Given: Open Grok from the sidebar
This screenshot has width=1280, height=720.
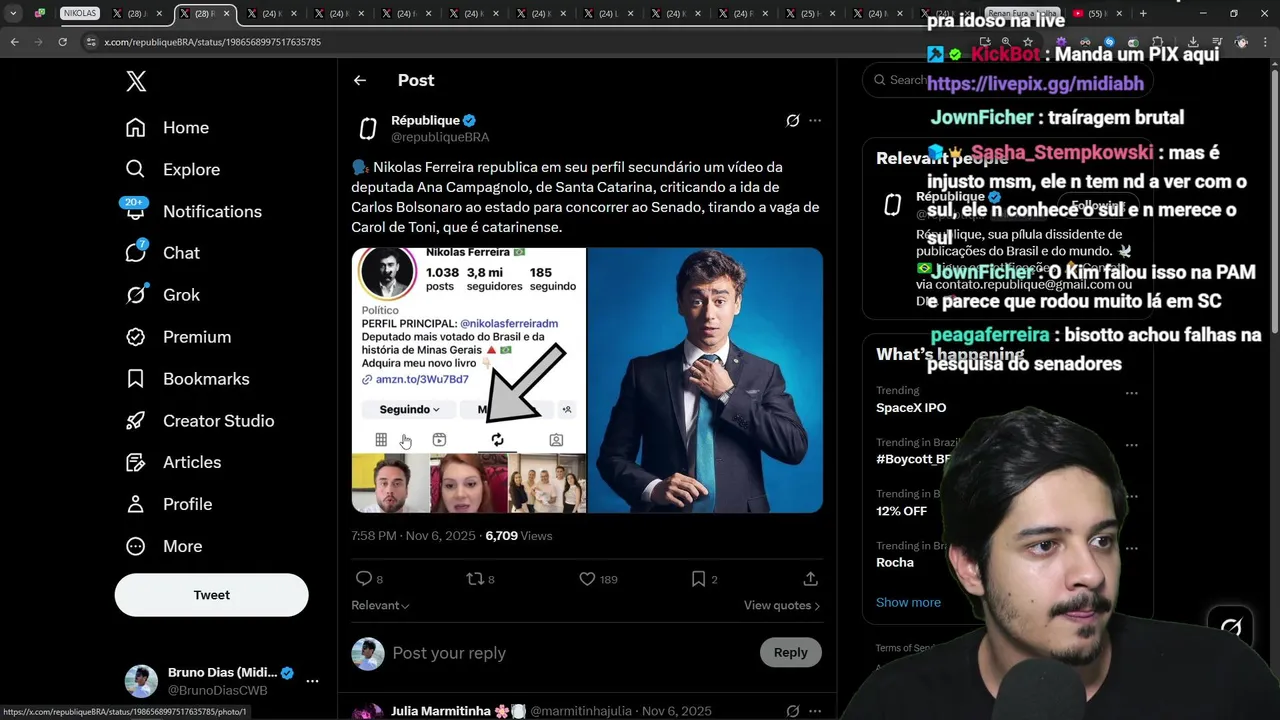Looking at the screenshot, I should point(163,295).
